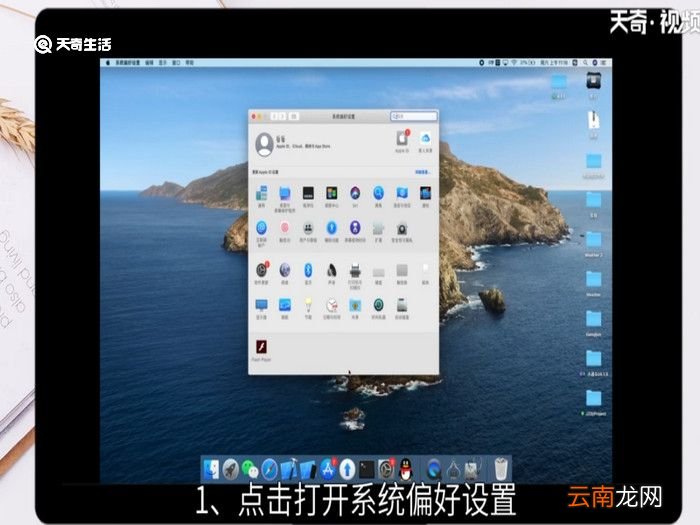Open the Trash in the Dock
Viewport: 700px width, 525px height.
pyautogui.click(x=501, y=469)
